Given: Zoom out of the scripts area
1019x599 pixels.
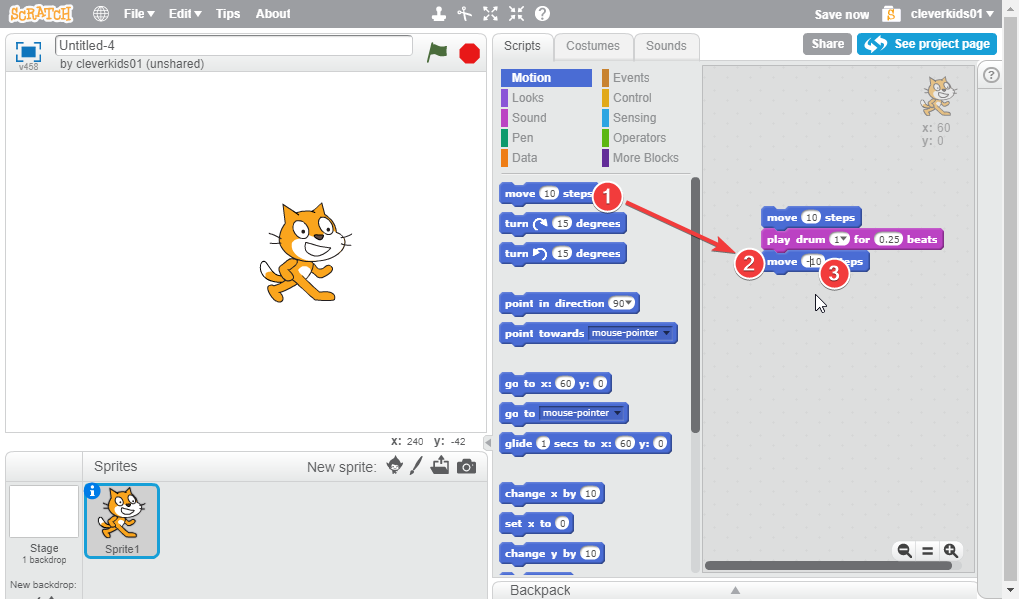Looking at the screenshot, I should 905,551.
